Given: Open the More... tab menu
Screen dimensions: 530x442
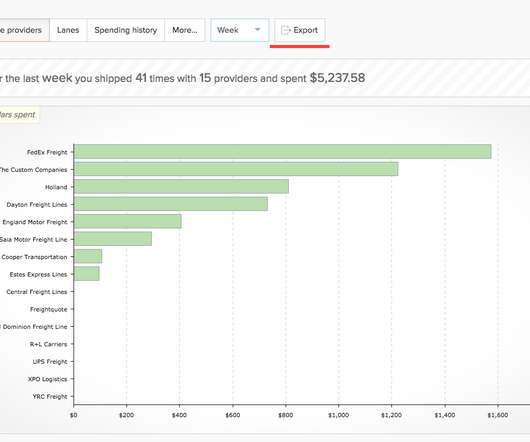Looking at the screenshot, I should pyautogui.click(x=185, y=30).
